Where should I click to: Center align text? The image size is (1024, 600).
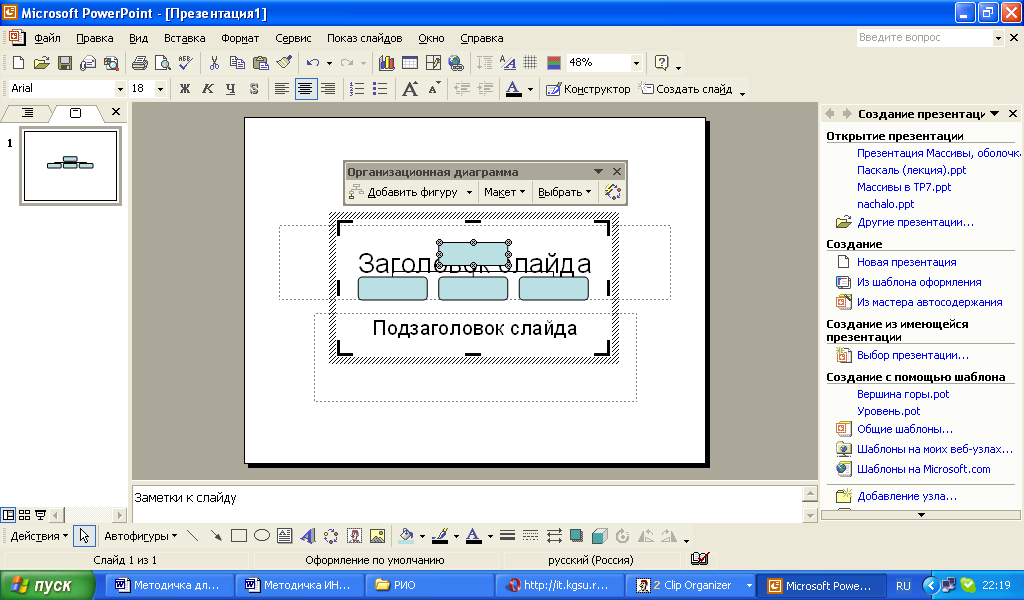pos(305,89)
